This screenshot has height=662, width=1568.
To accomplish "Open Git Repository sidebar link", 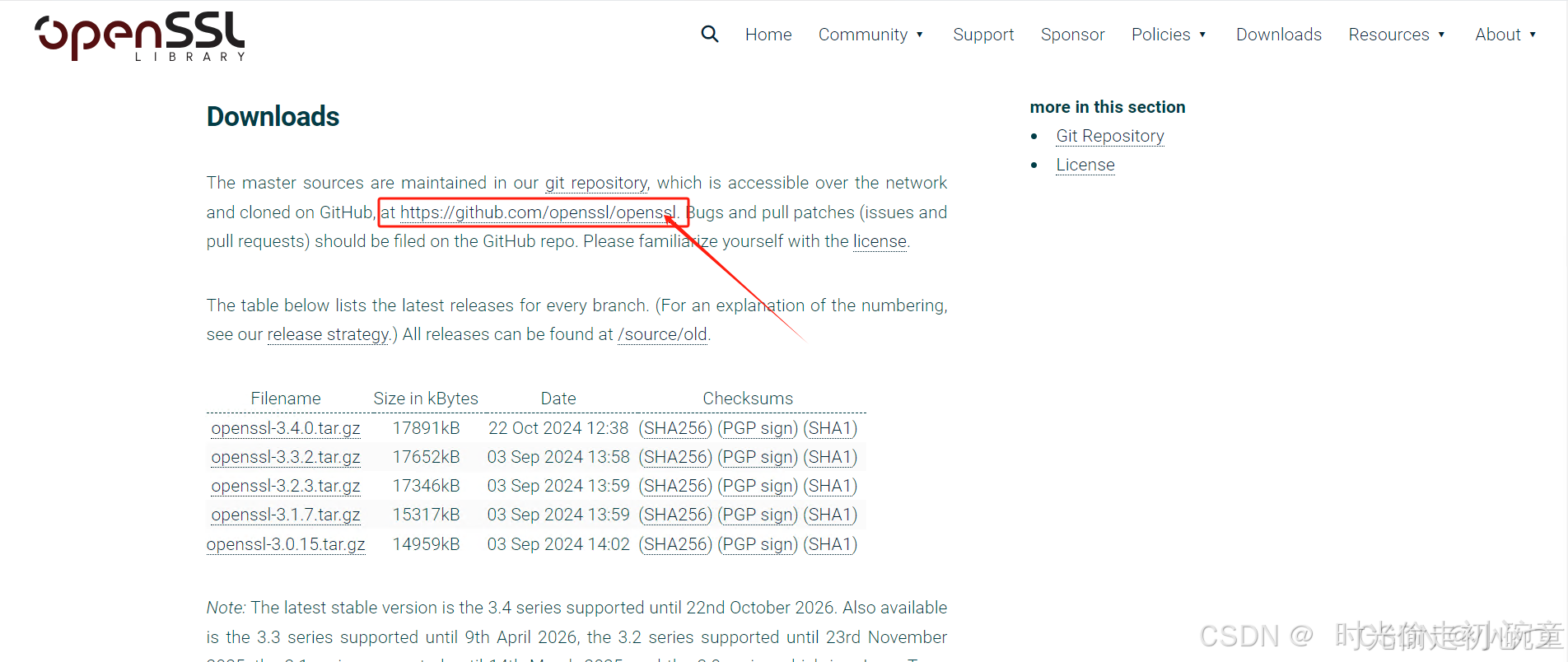I will pos(1110,136).
